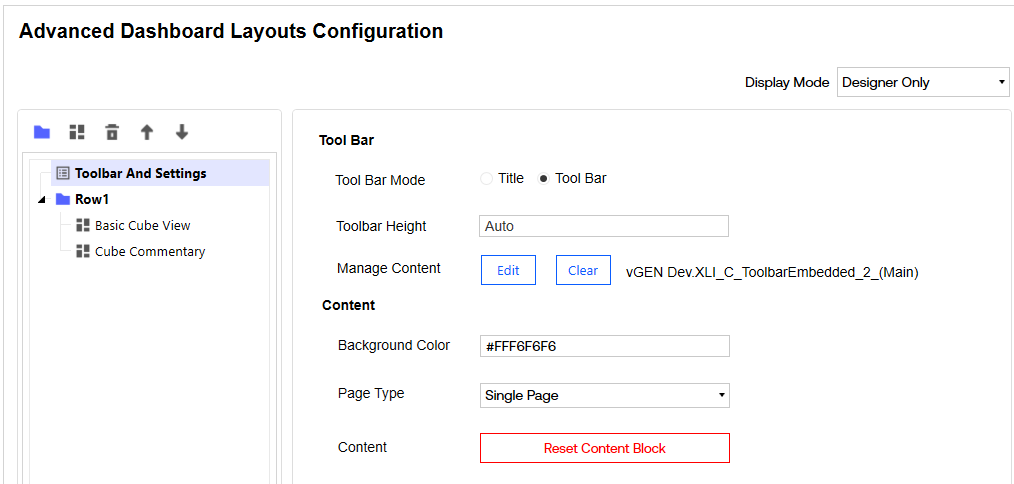Screen dimensions: 1014x484
Task: Select the Tool Bar radio button
Action: (x=543, y=179)
